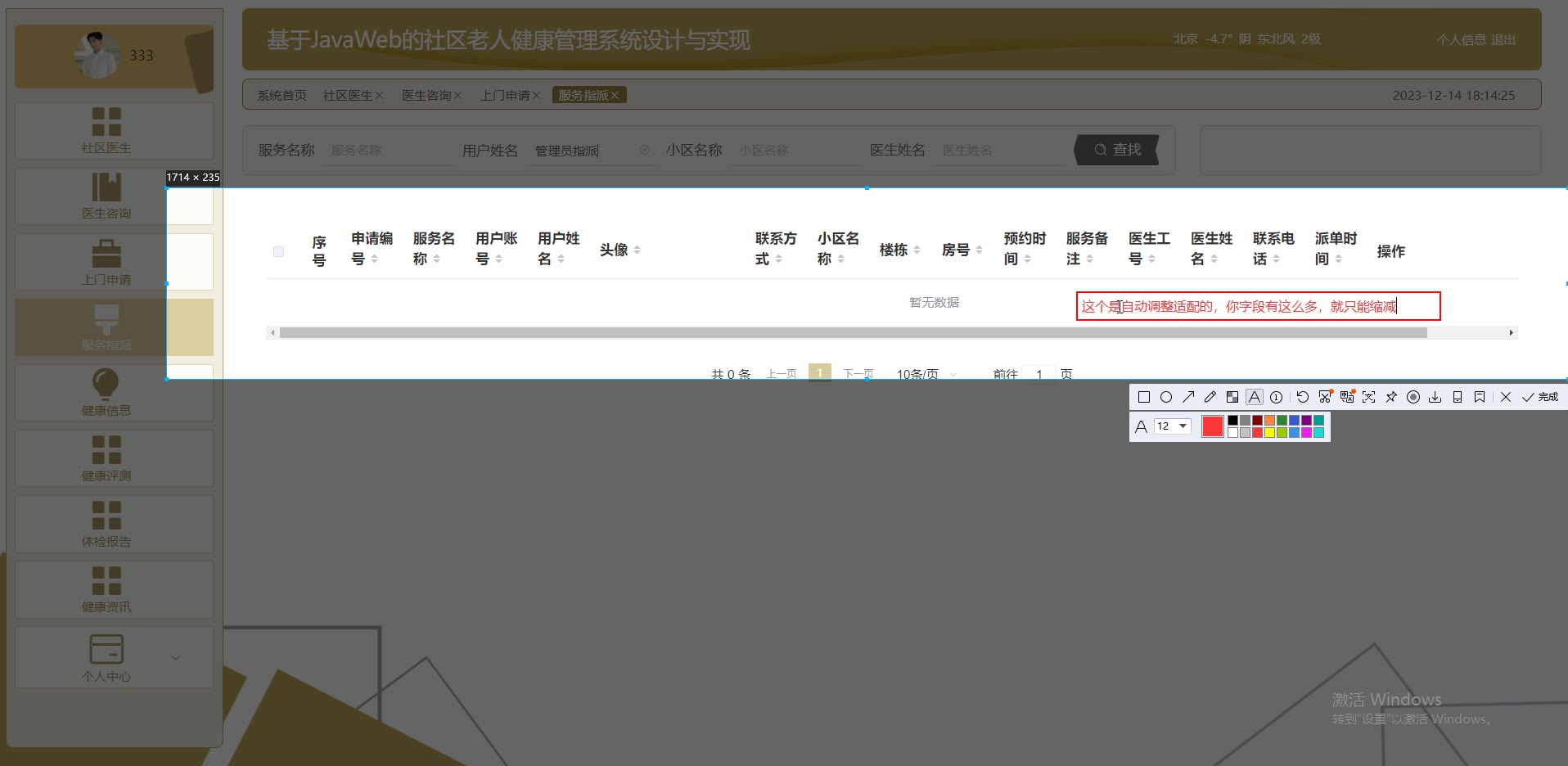
Task: Close the 上门申请 tab
Action: pyautogui.click(x=536, y=96)
